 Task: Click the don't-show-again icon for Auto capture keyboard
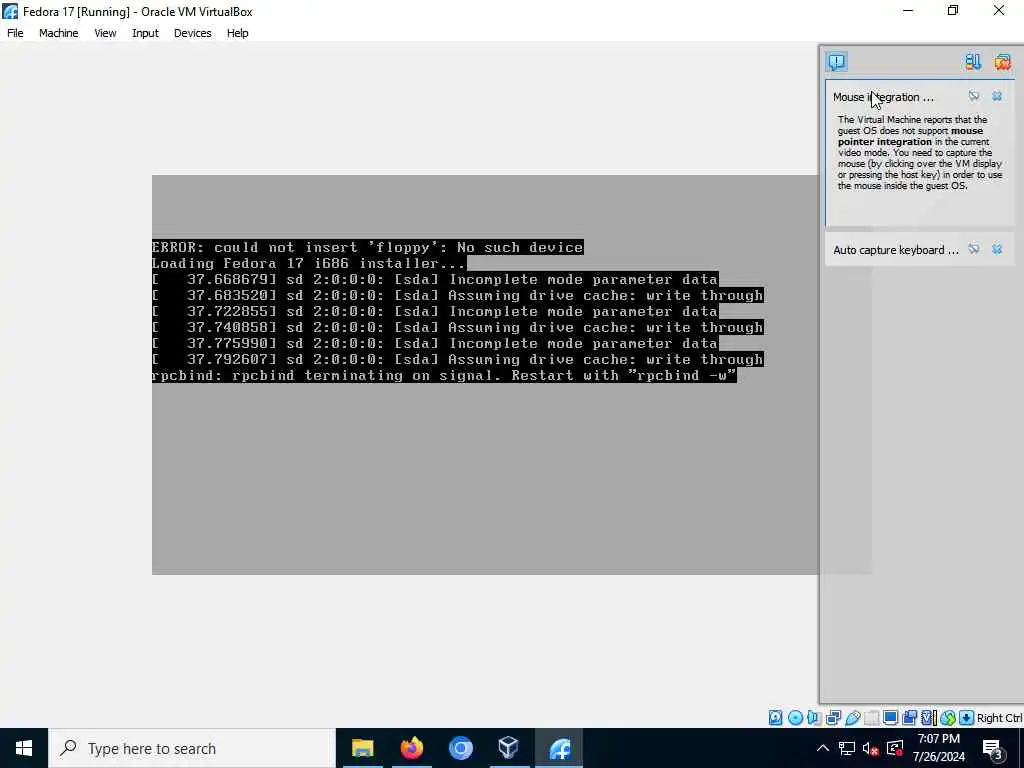tap(974, 249)
